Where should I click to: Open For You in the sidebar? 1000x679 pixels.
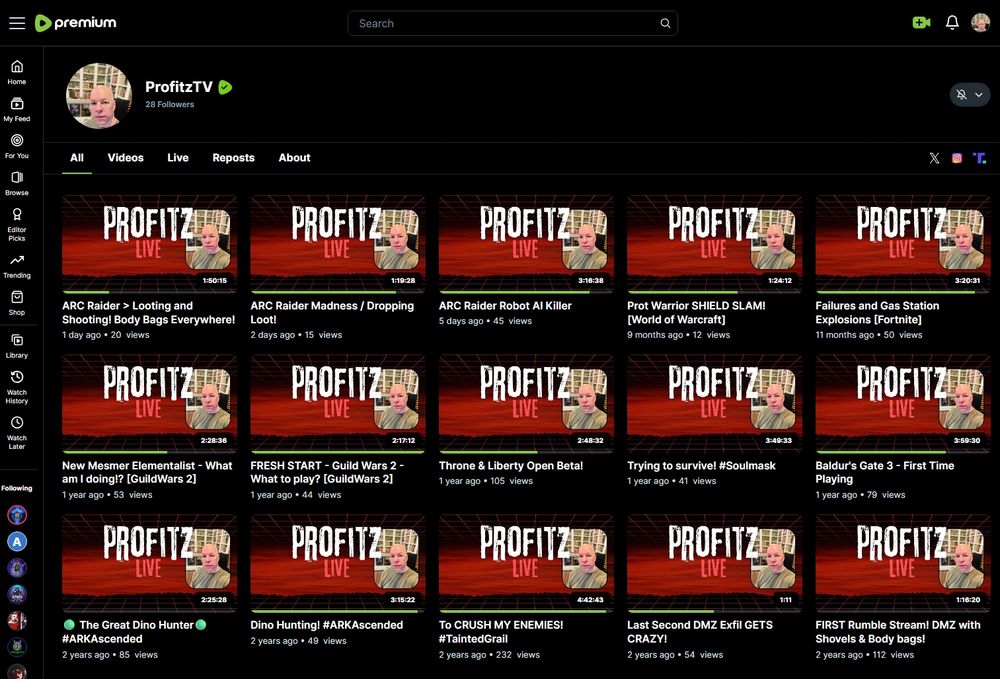point(17,146)
